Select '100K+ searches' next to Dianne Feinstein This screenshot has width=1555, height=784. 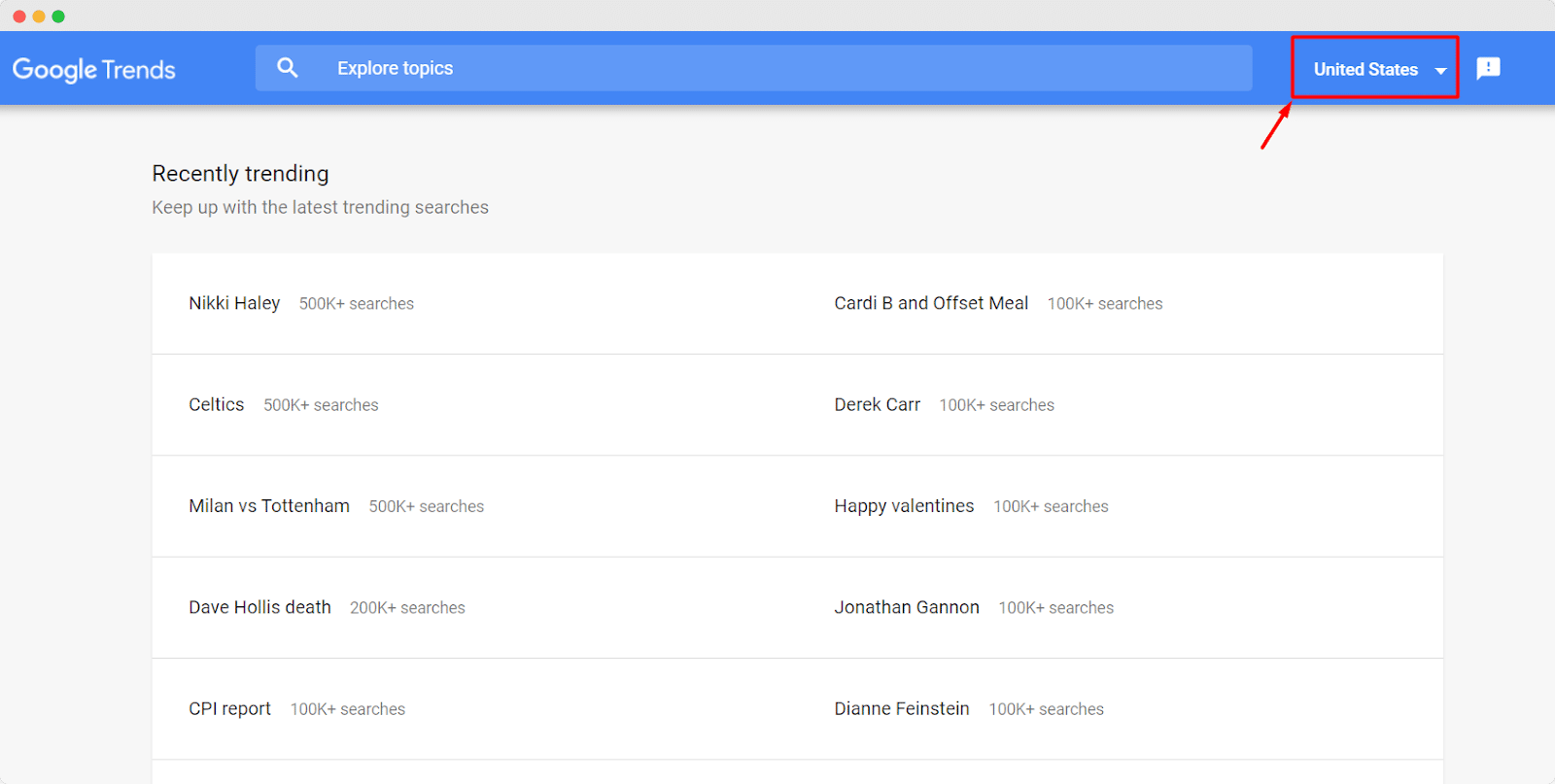[1047, 710]
